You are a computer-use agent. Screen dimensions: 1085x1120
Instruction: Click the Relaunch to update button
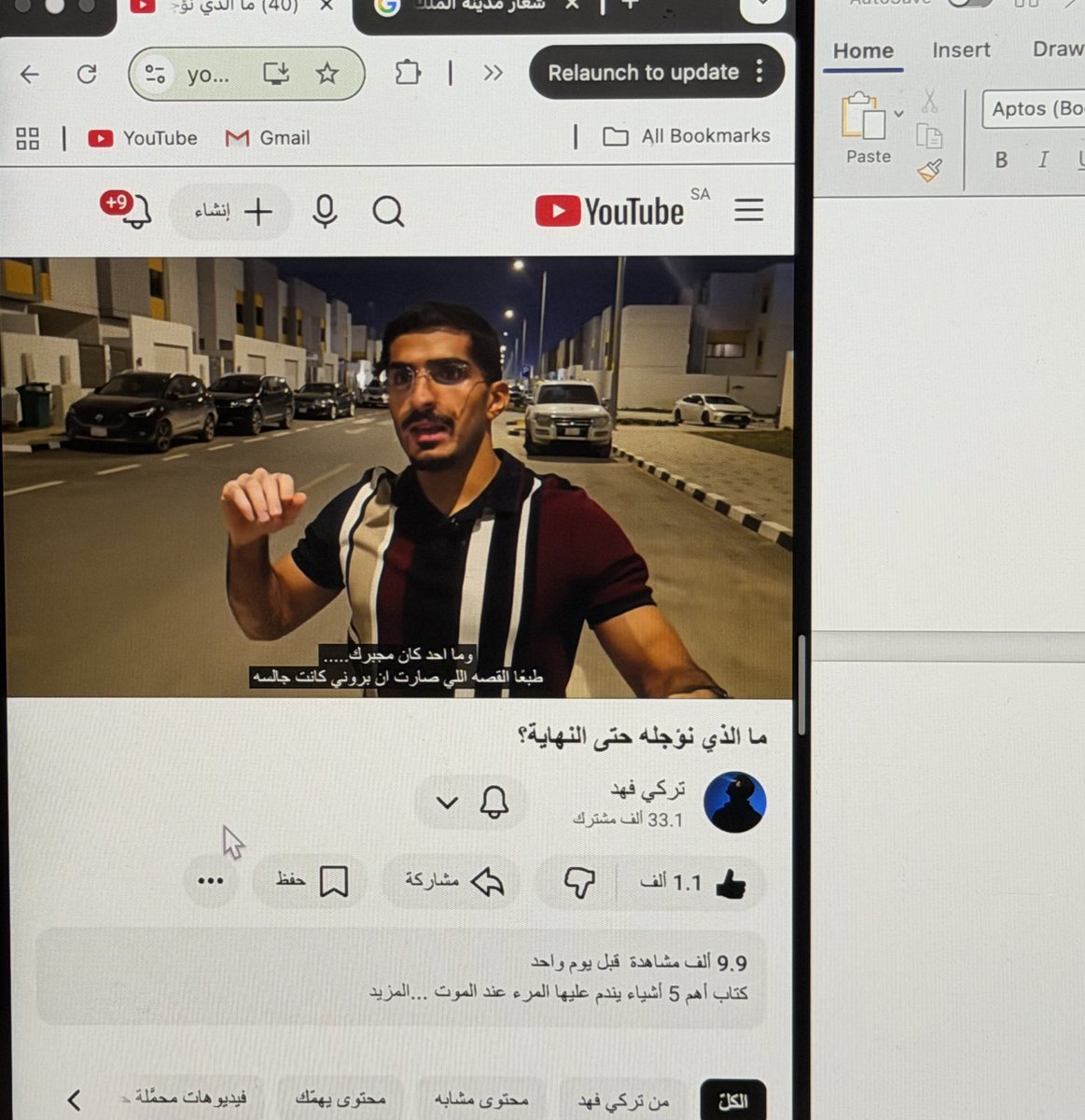coord(643,72)
